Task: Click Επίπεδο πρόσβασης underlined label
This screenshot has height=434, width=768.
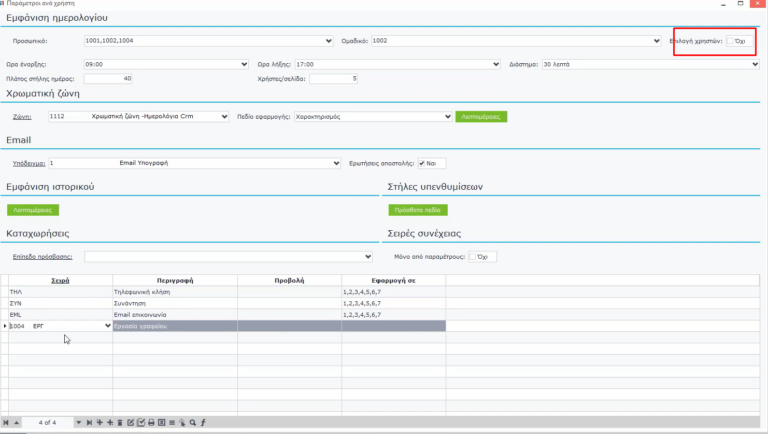Action: pos(43,257)
